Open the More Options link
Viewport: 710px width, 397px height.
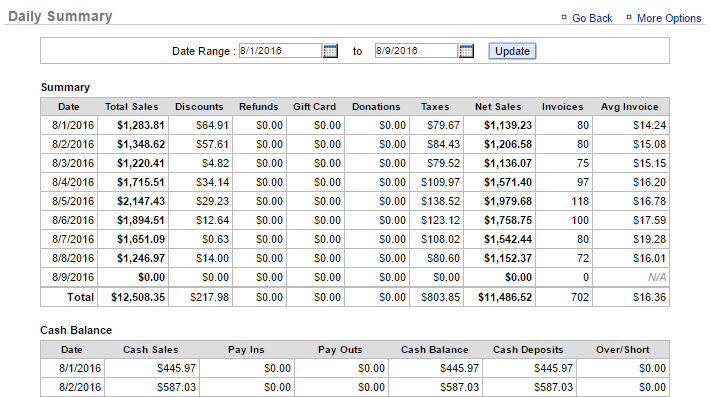tap(669, 18)
